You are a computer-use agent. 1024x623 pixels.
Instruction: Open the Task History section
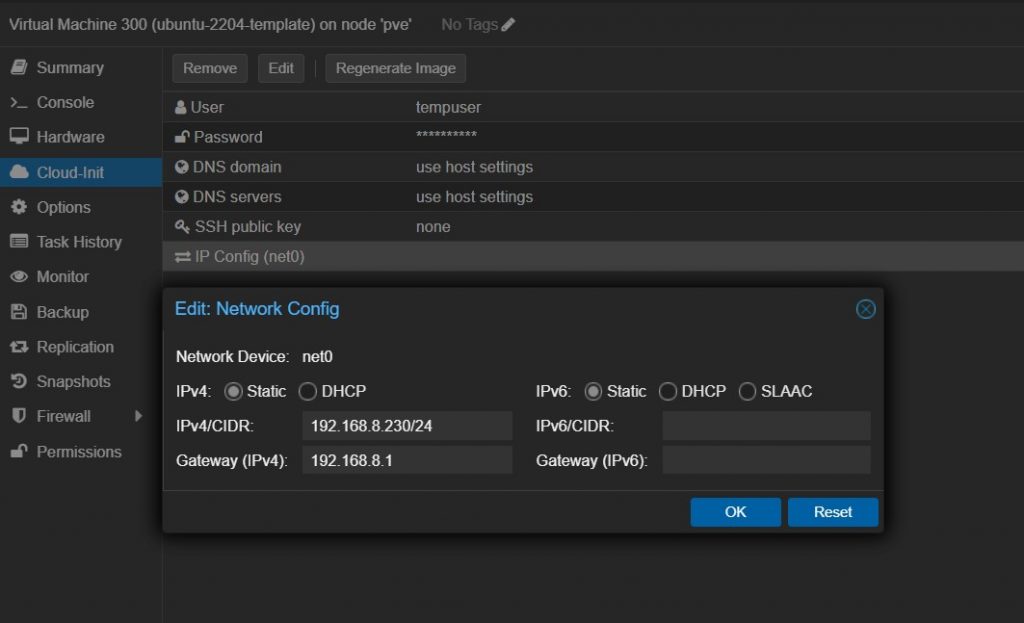[78, 242]
